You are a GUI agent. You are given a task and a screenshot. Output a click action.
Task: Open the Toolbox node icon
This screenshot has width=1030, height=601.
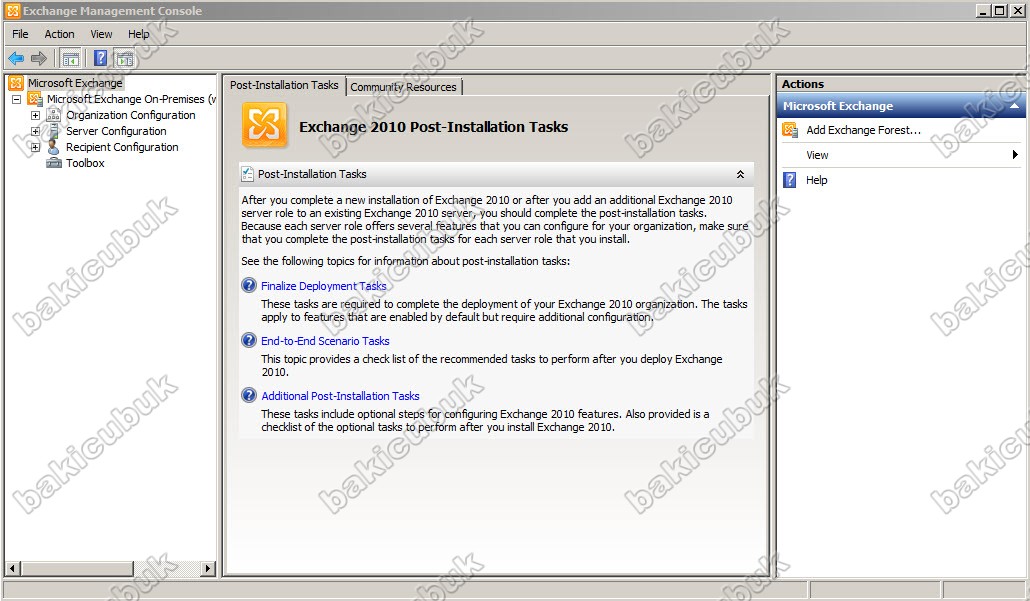(54, 163)
